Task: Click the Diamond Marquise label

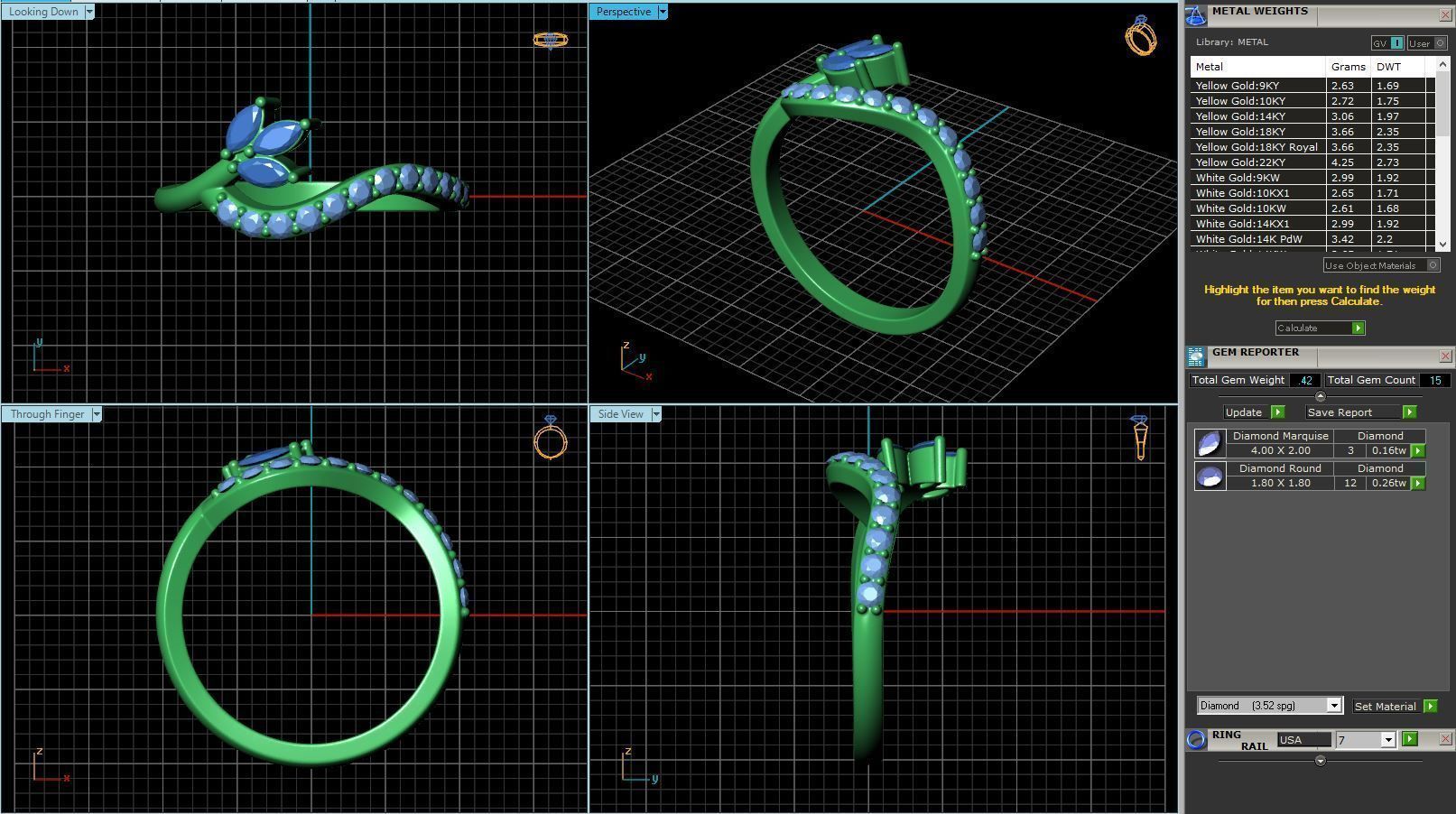Action: (1280, 436)
